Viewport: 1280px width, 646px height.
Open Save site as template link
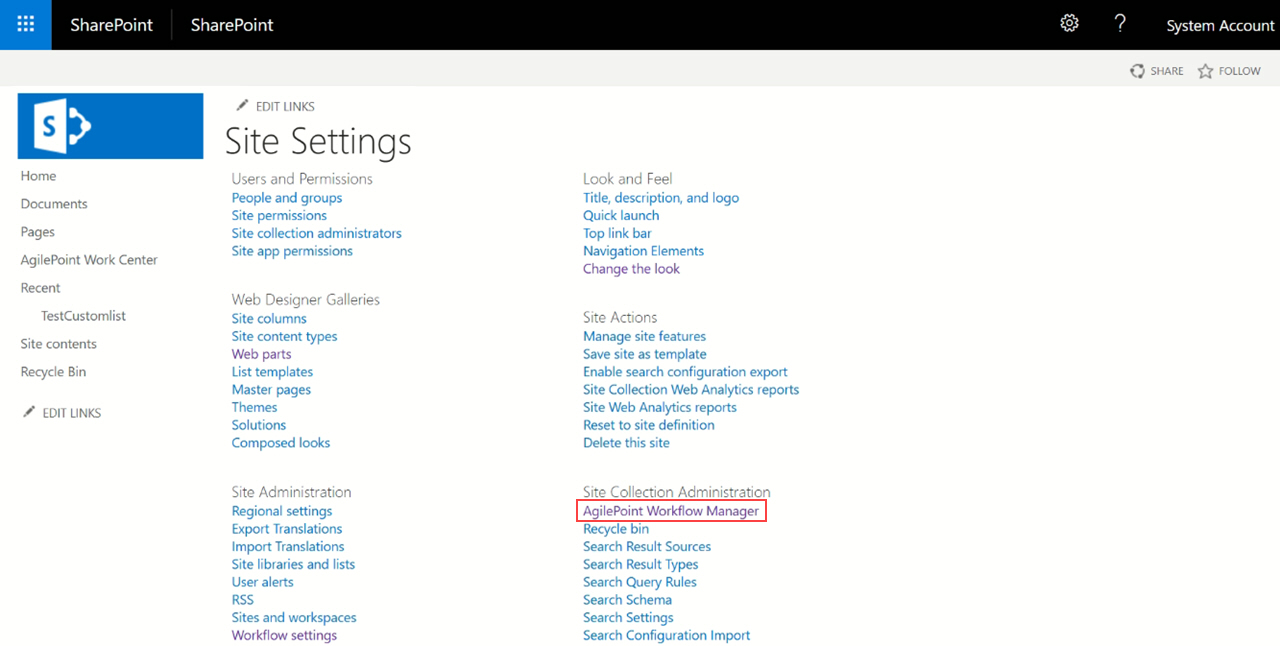point(645,354)
